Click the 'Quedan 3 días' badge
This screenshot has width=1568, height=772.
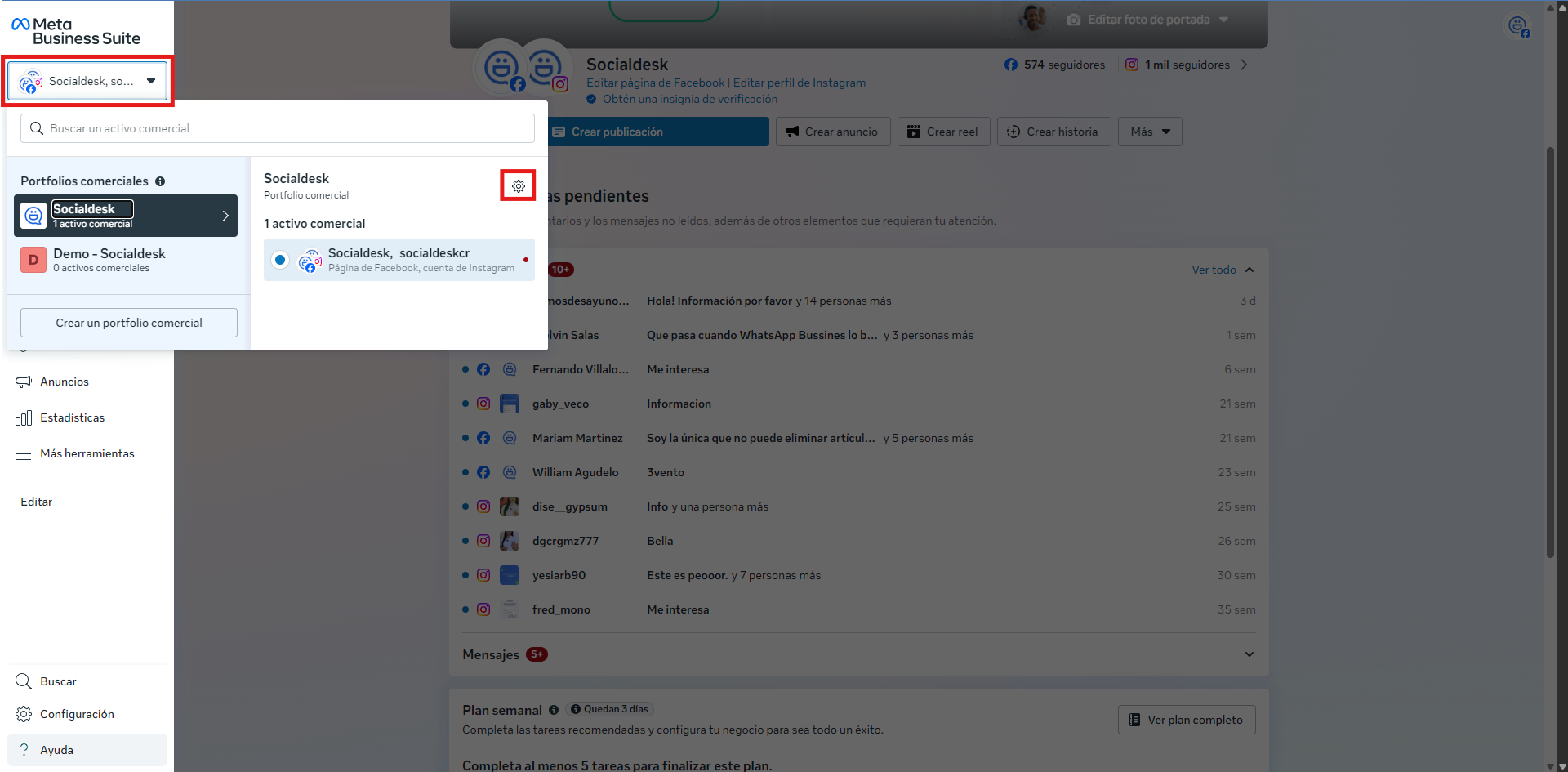pos(610,709)
